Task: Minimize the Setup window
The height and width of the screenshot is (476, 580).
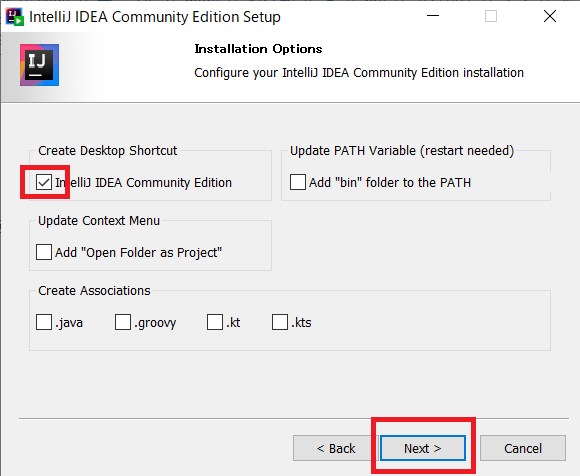Action: 433,16
